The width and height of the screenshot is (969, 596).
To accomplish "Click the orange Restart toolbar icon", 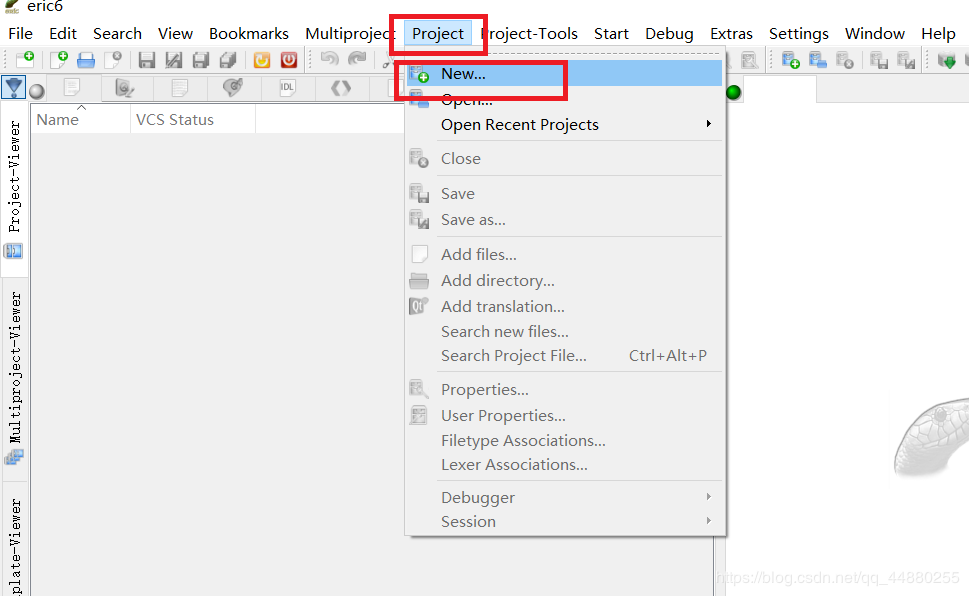I will [262, 60].
